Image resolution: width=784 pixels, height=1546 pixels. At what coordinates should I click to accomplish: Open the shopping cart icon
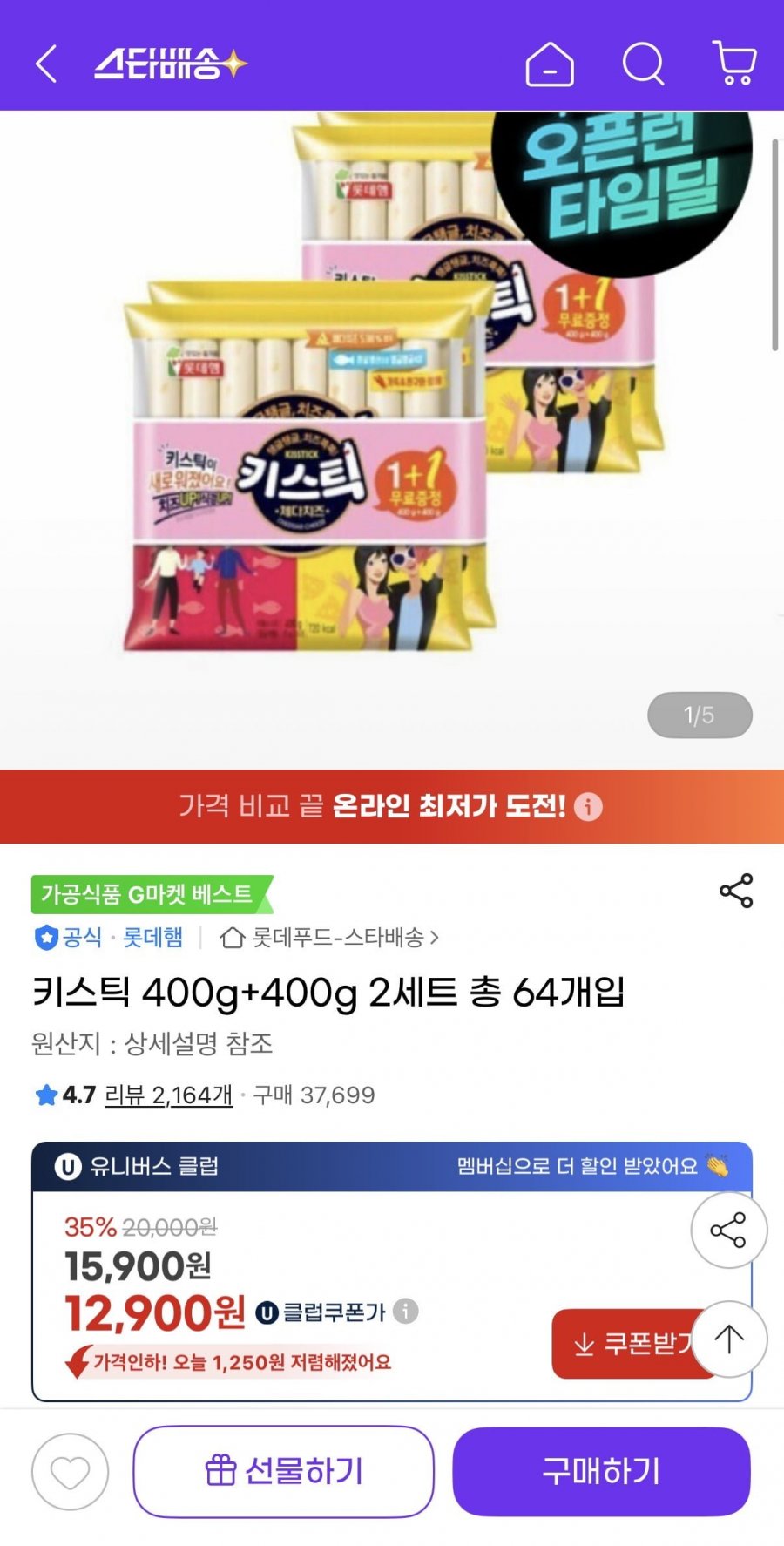734,63
